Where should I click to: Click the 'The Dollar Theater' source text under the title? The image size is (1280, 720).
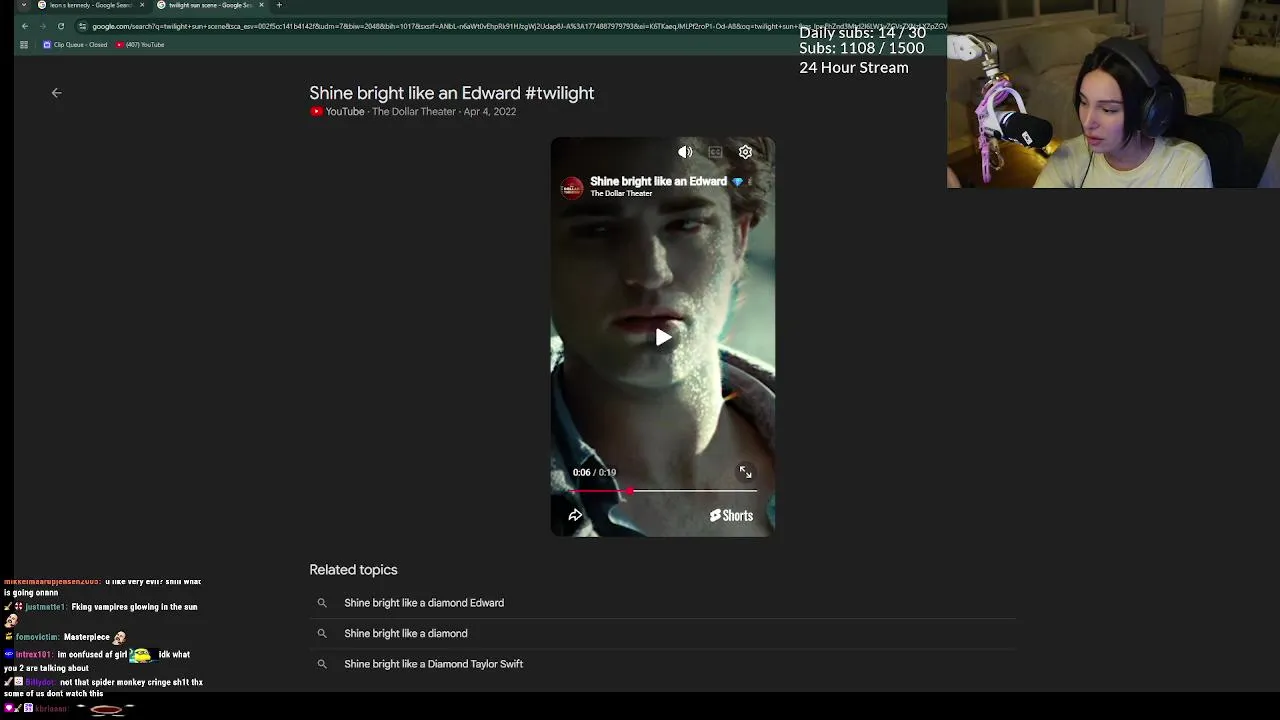[414, 112]
